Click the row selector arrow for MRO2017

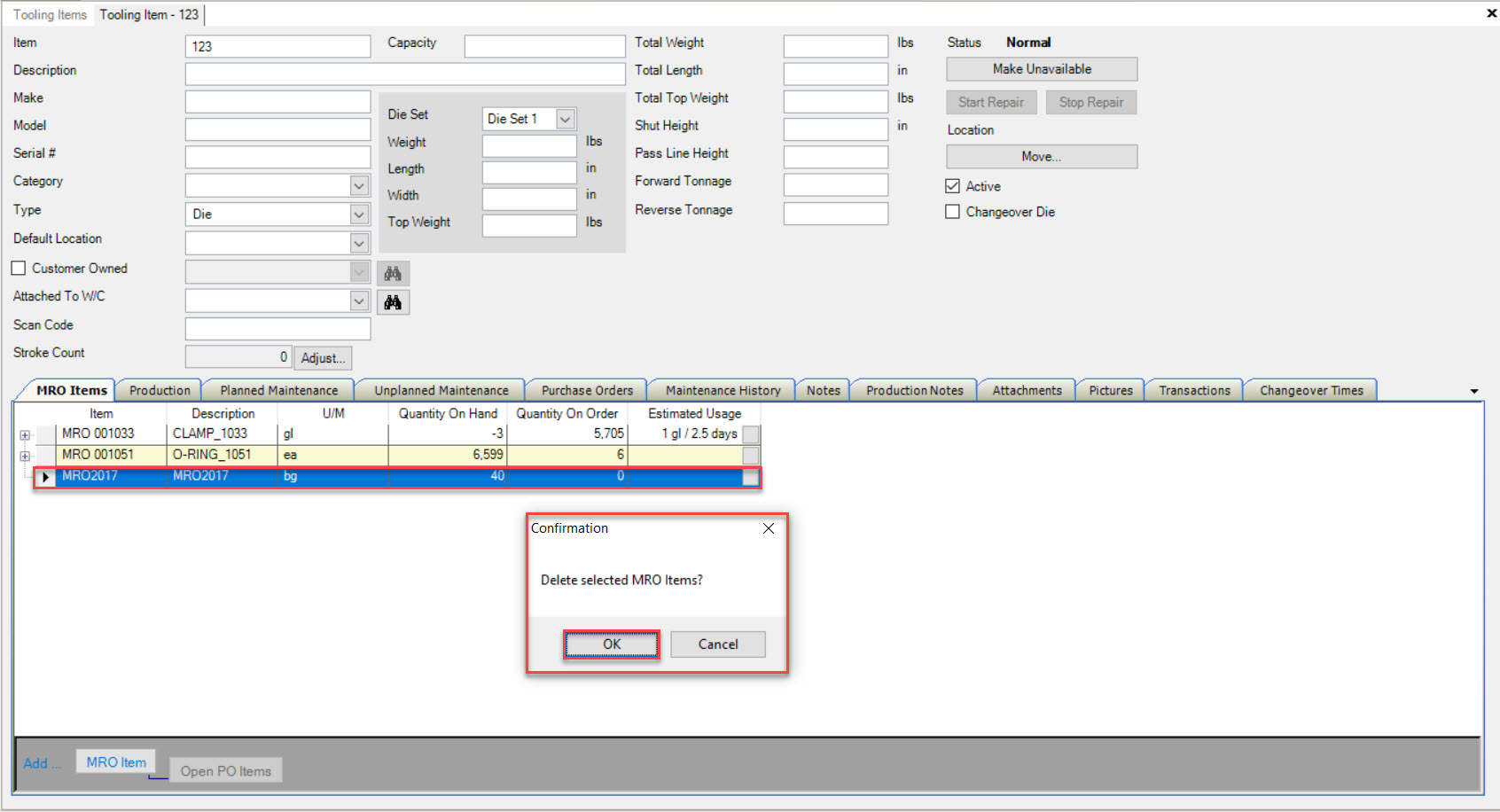coord(46,476)
